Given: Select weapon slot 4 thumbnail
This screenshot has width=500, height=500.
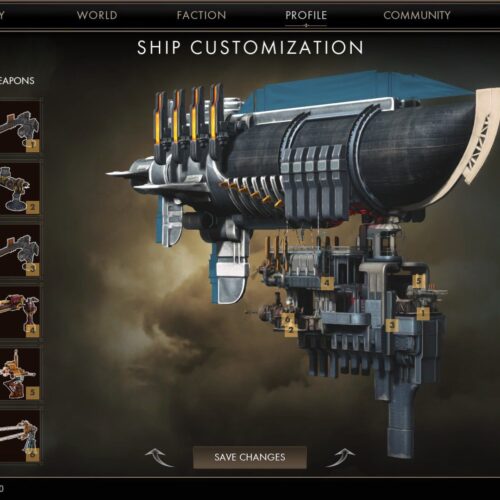Looking at the screenshot, I should coord(19,312).
